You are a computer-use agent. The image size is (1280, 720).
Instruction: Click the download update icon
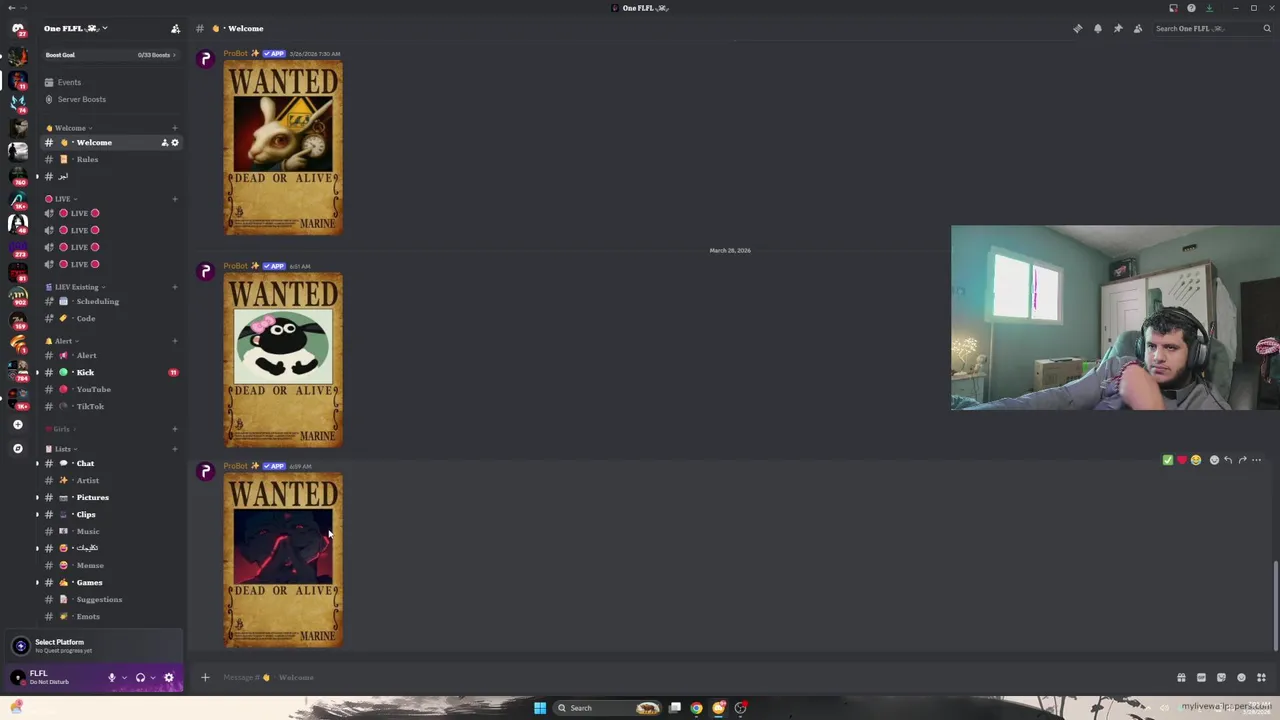point(1208,8)
